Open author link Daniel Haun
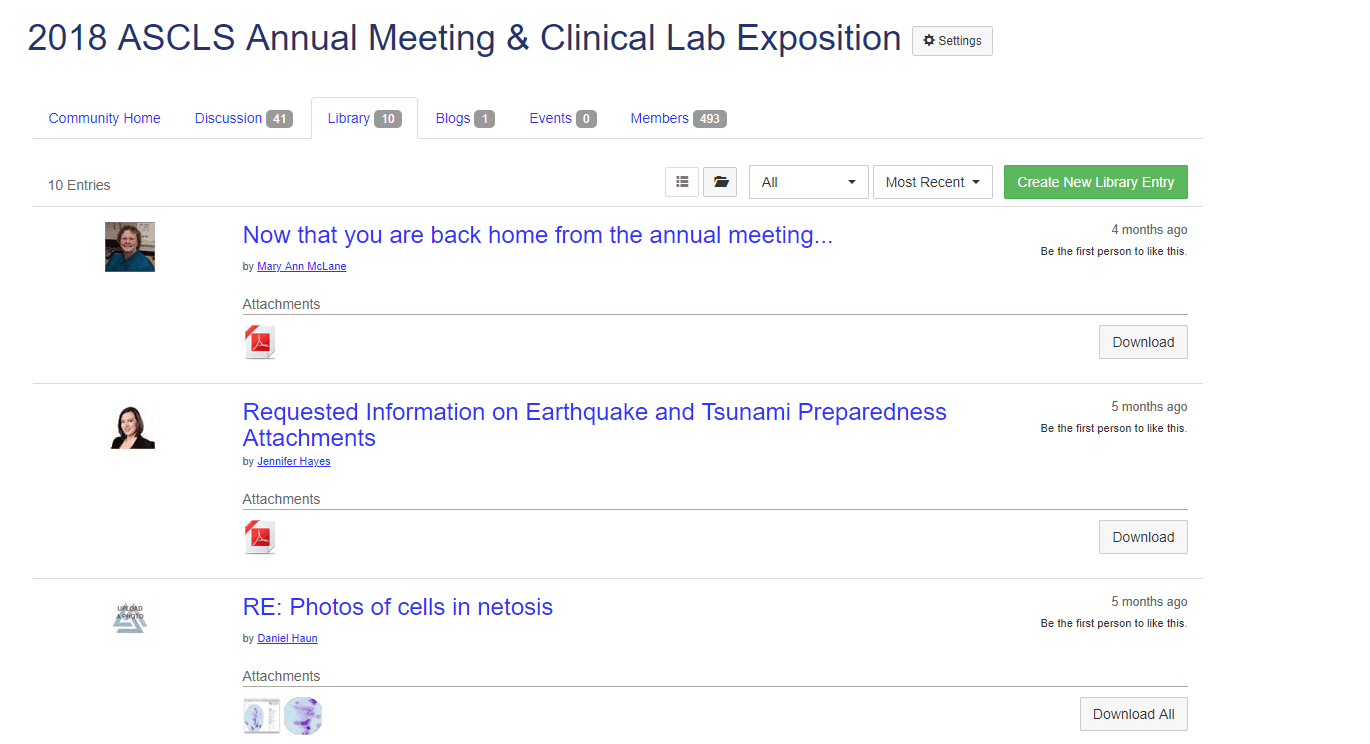 [x=287, y=638]
